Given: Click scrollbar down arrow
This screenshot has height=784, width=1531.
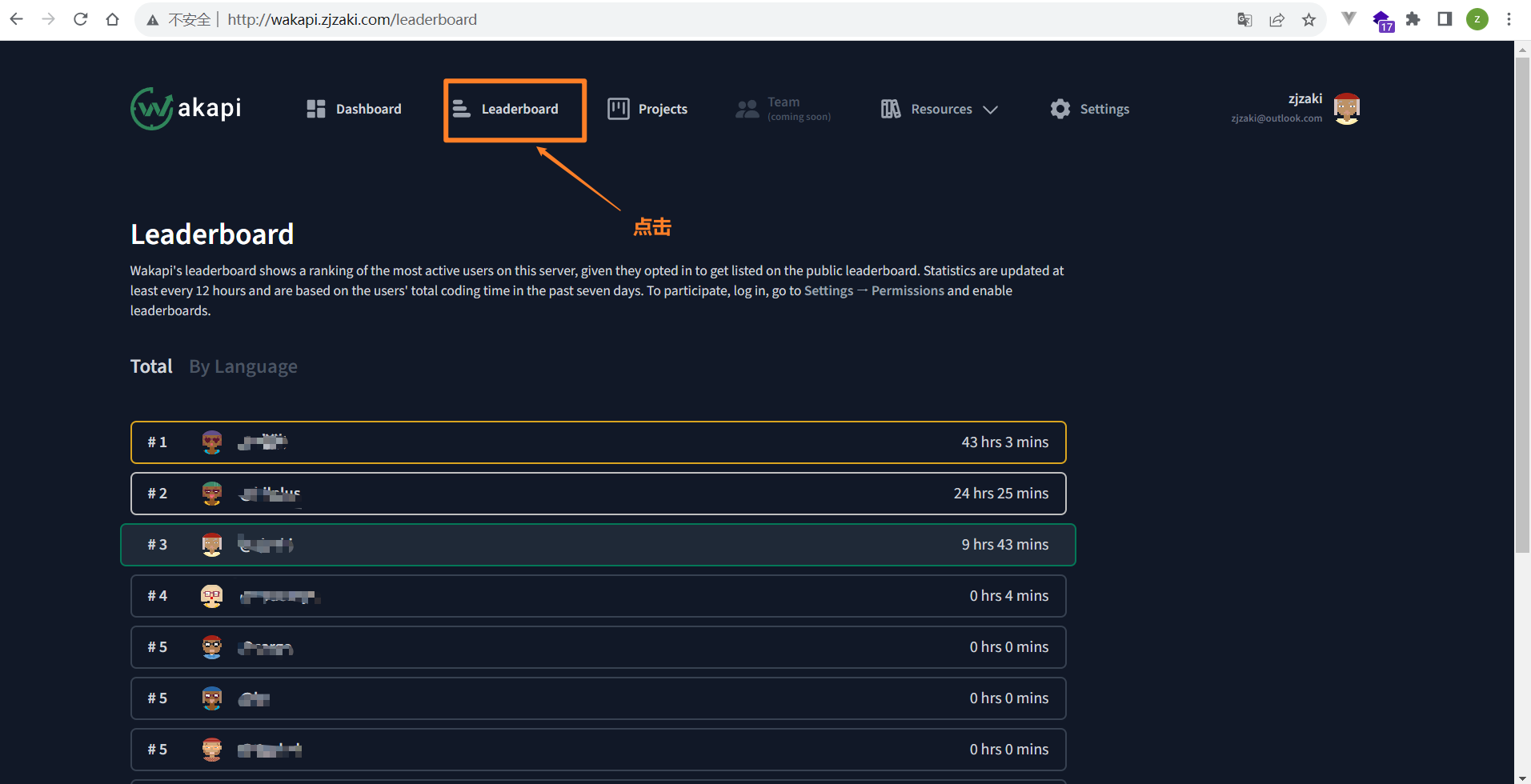Looking at the screenshot, I should pyautogui.click(x=1522, y=777).
